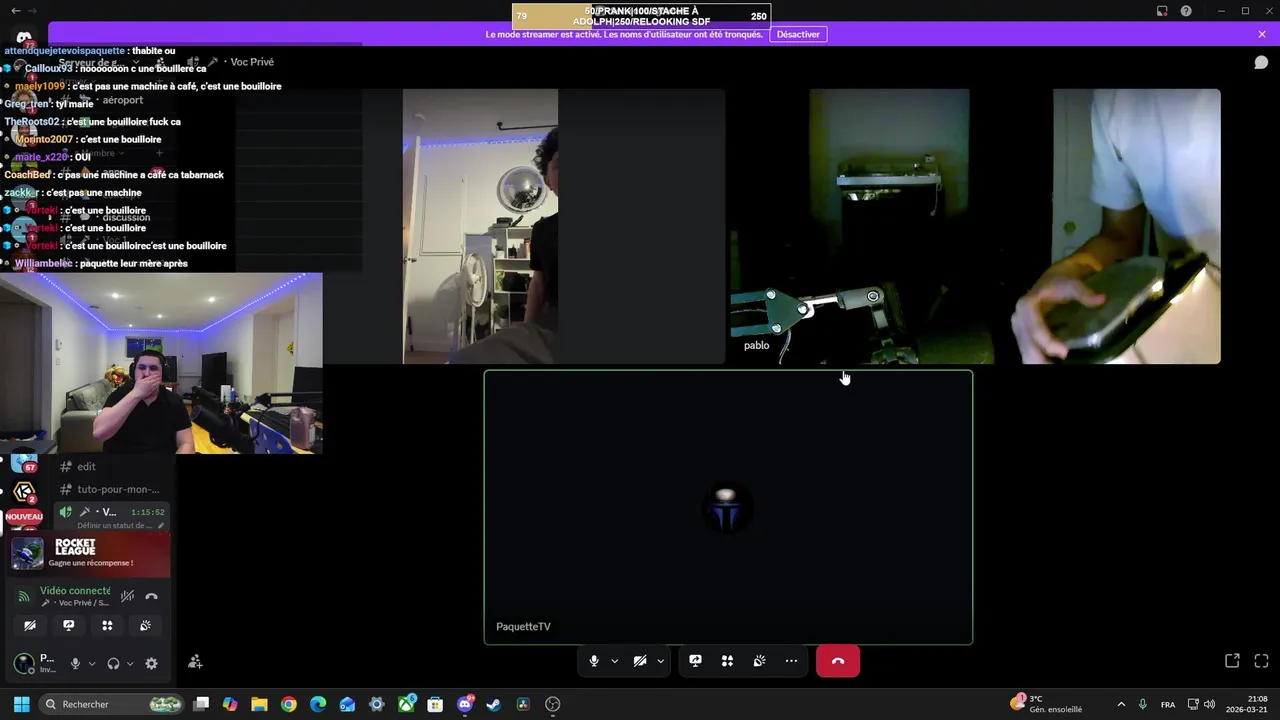
Task: Share your screen from the call control bar
Action: (x=695, y=661)
